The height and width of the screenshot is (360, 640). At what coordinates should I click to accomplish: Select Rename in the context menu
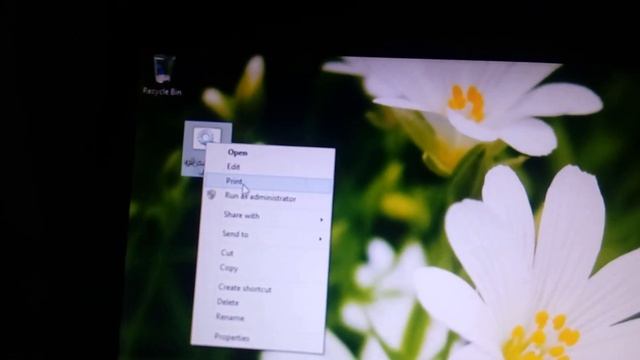pyautogui.click(x=230, y=317)
